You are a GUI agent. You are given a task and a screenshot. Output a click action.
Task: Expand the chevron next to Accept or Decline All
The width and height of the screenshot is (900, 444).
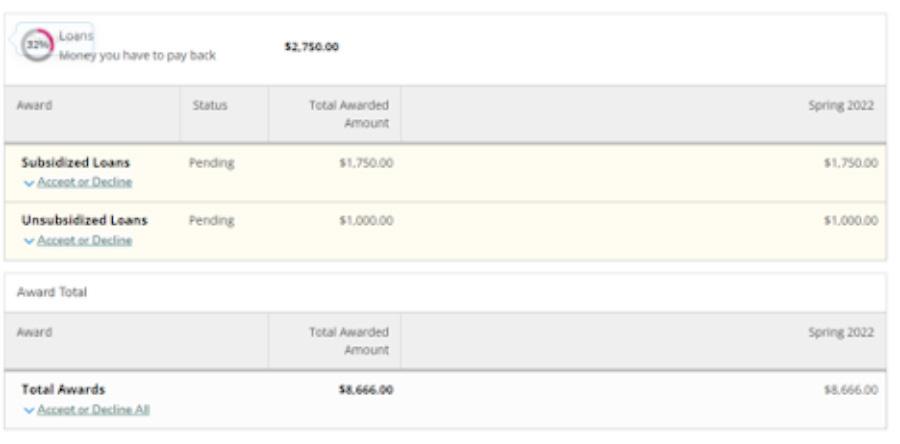[x=28, y=409]
